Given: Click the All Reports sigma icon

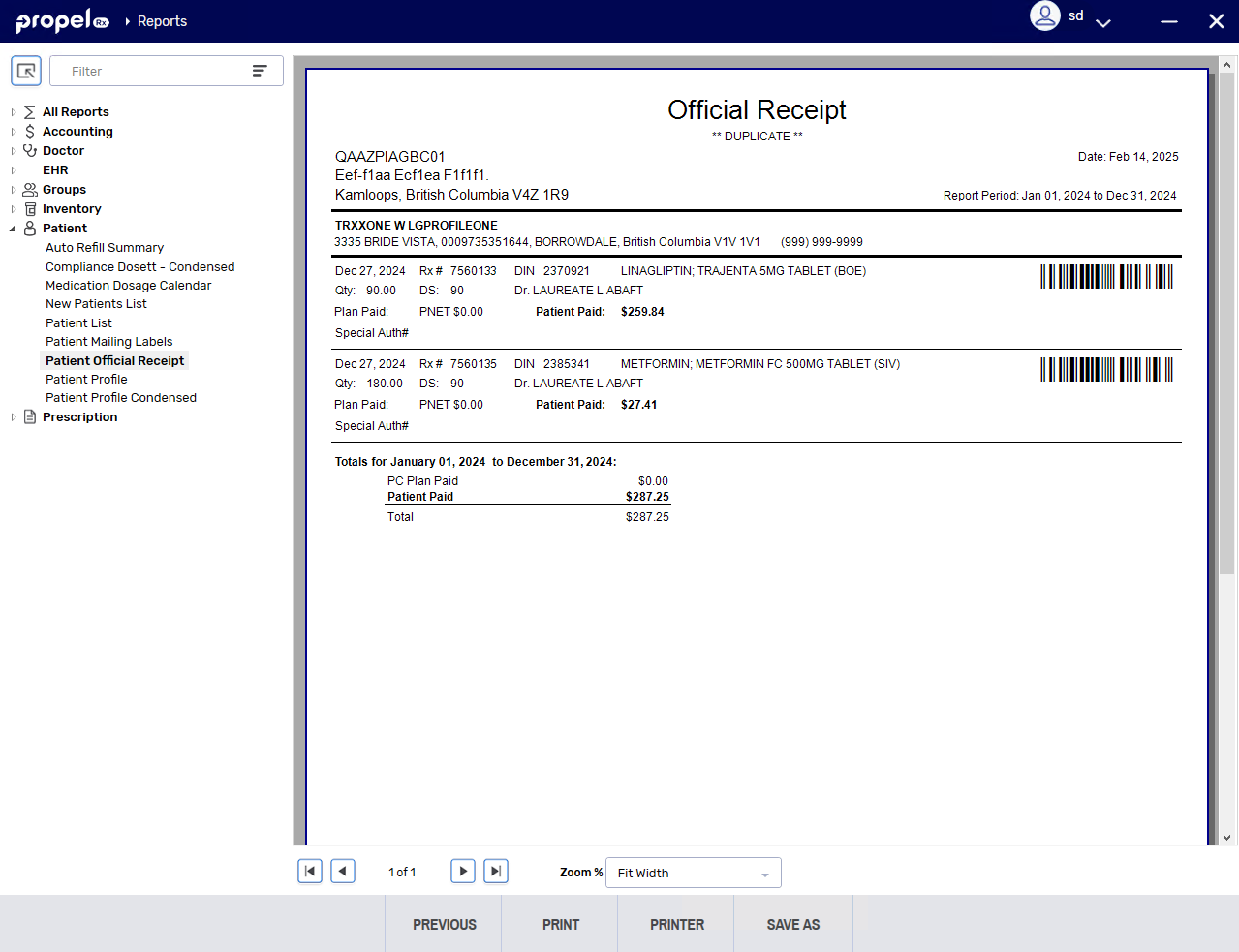Looking at the screenshot, I should pyautogui.click(x=30, y=112).
